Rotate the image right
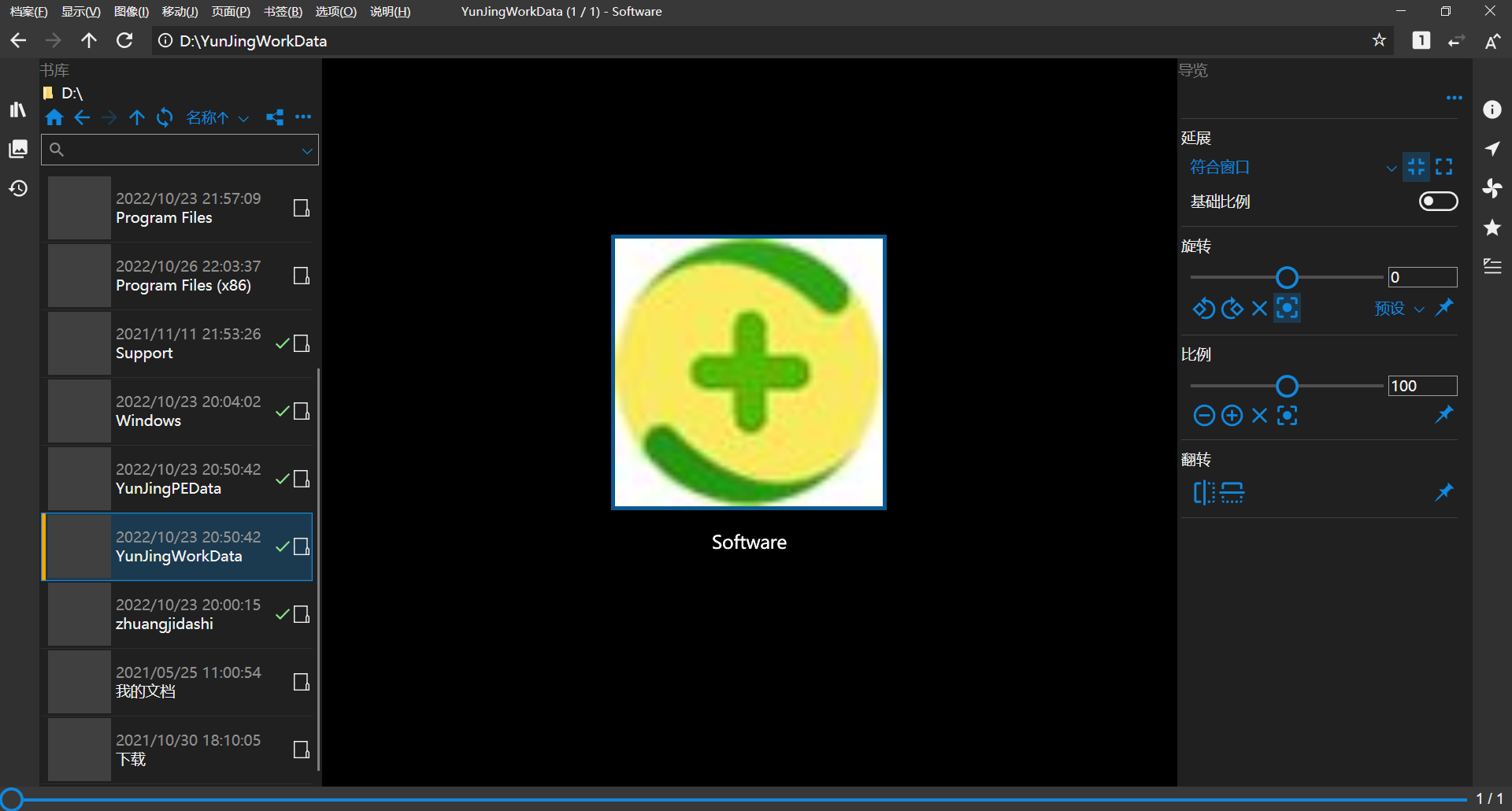Image resolution: width=1512 pixels, height=811 pixels. [1232, 308]
